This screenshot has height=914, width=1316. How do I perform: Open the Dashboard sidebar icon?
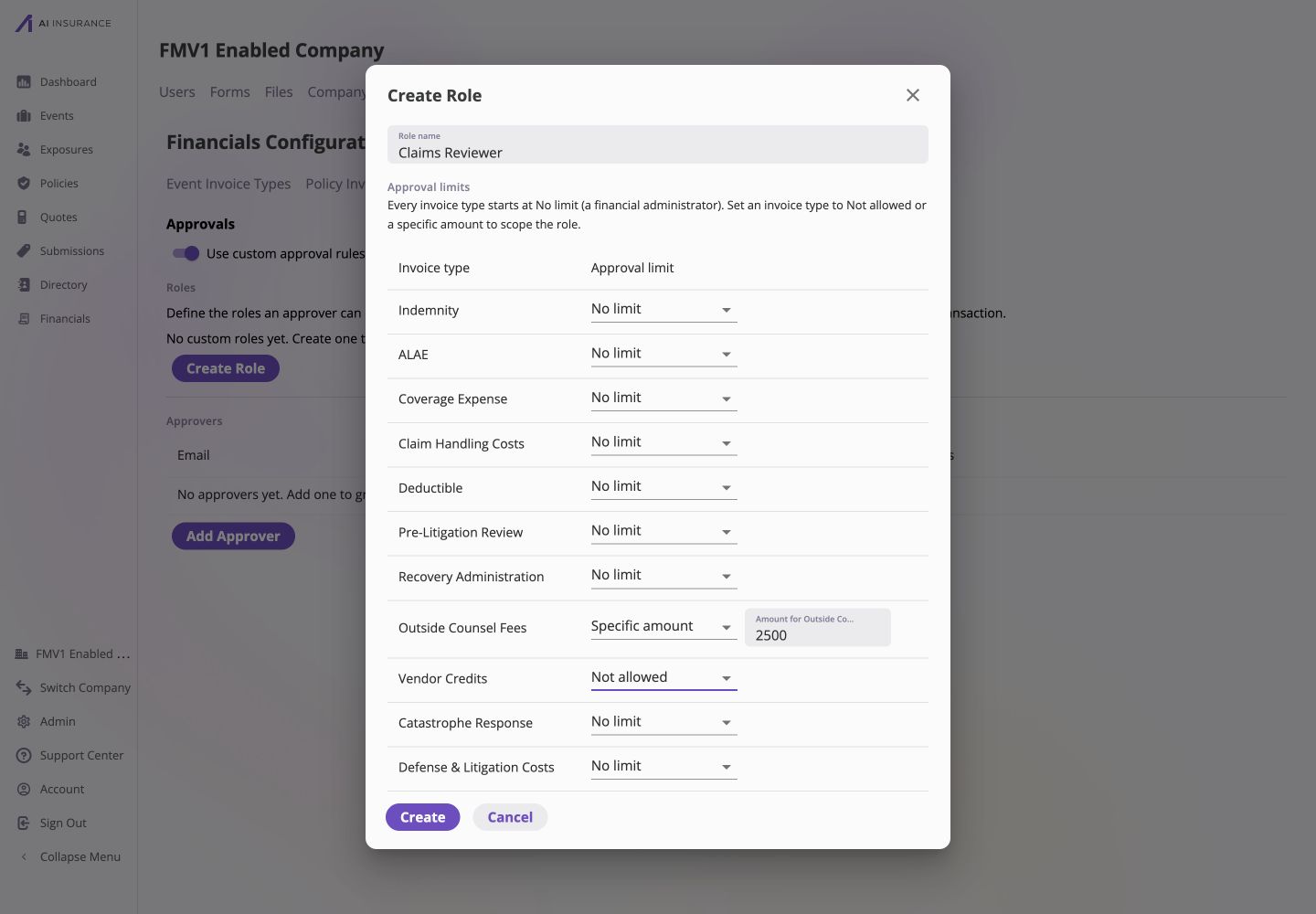(24, 82)
